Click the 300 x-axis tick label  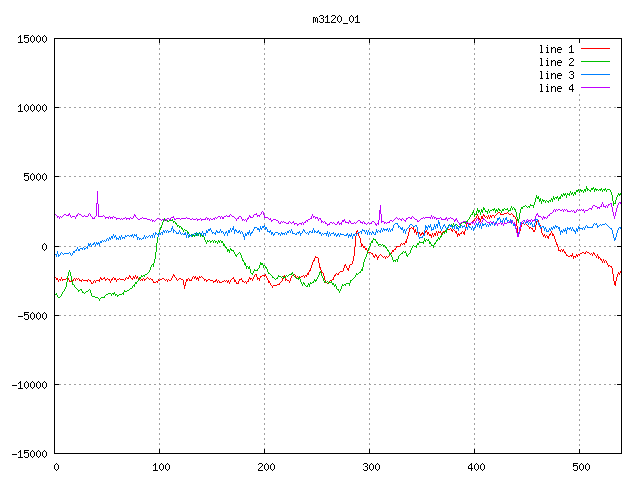tap(370, 466)
